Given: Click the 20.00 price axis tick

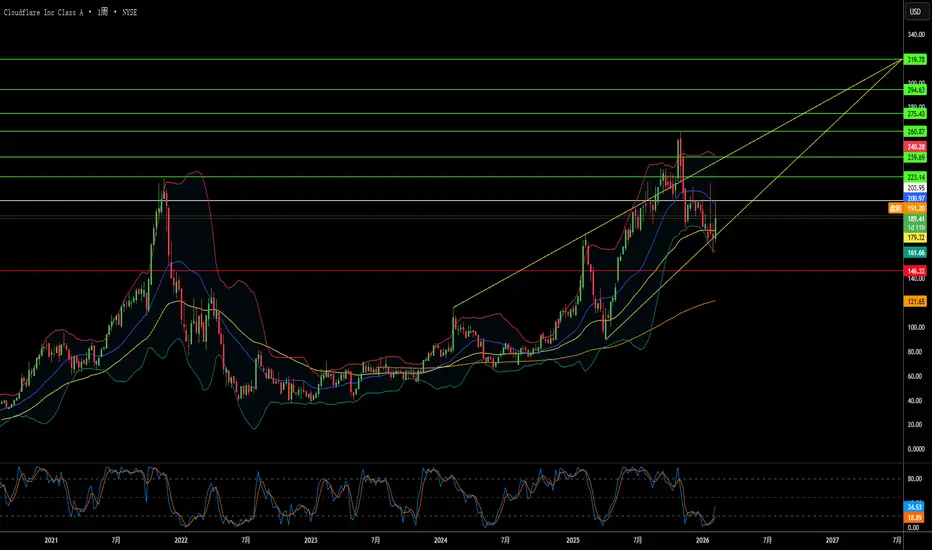Looking at the screenshot, I should (916, 425).
